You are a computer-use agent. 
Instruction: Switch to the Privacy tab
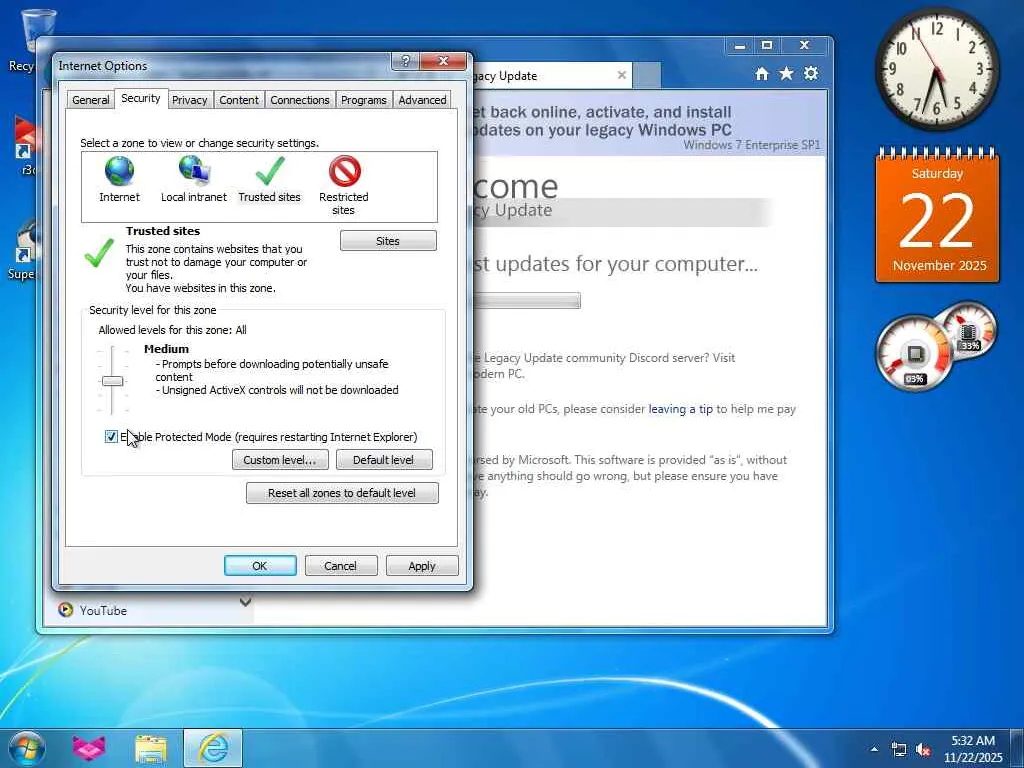[x=189, y=100]
